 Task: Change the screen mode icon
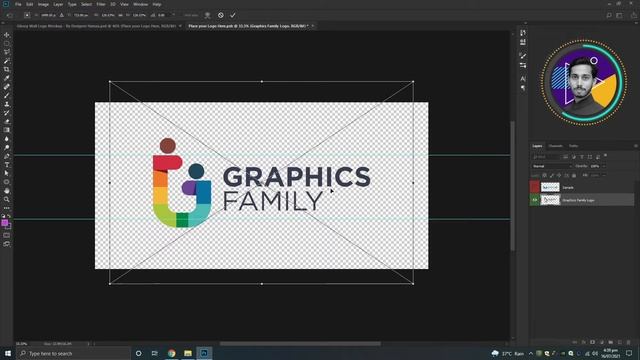click(7, 244)
